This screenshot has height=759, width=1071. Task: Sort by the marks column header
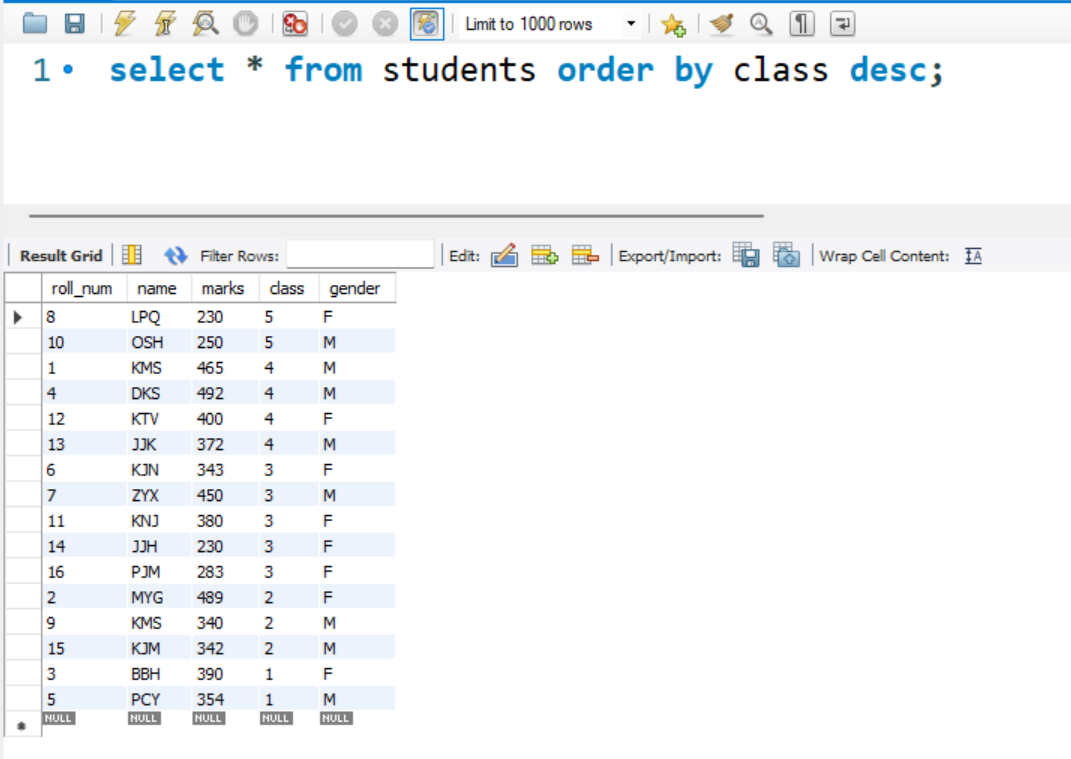coord(222,288)
